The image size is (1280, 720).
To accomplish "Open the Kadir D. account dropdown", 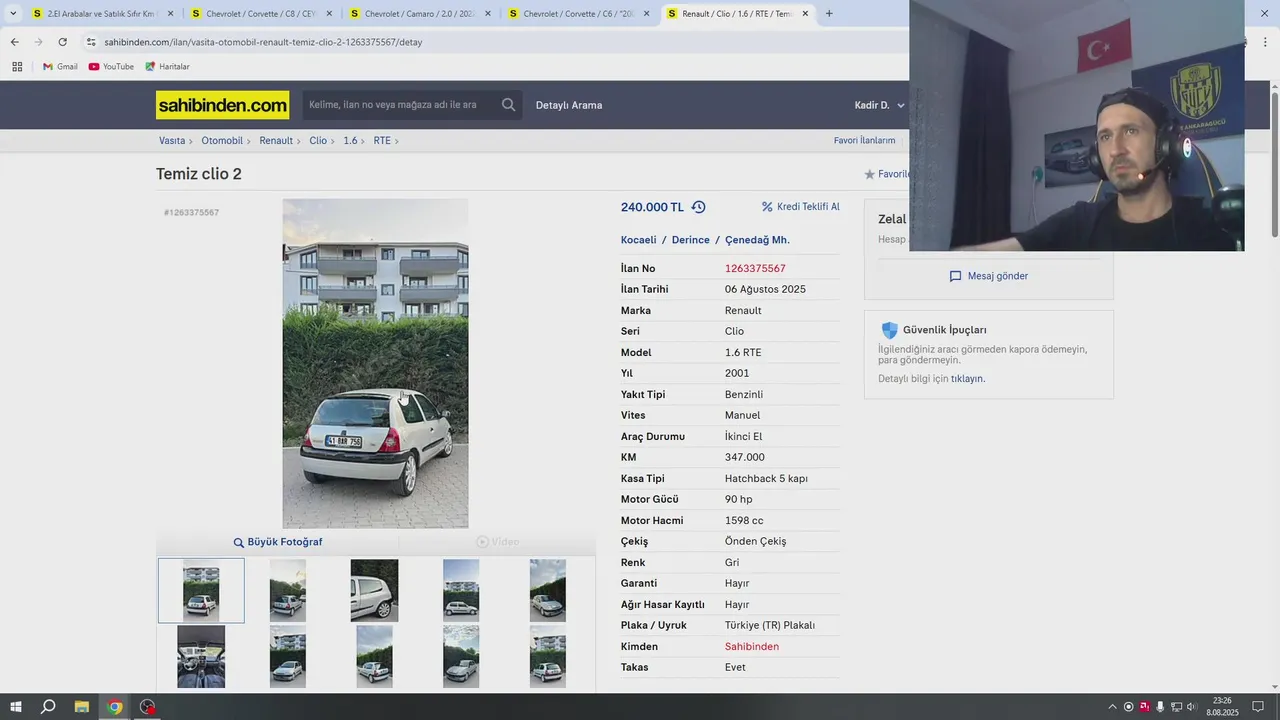I will (x=879, y=105).
